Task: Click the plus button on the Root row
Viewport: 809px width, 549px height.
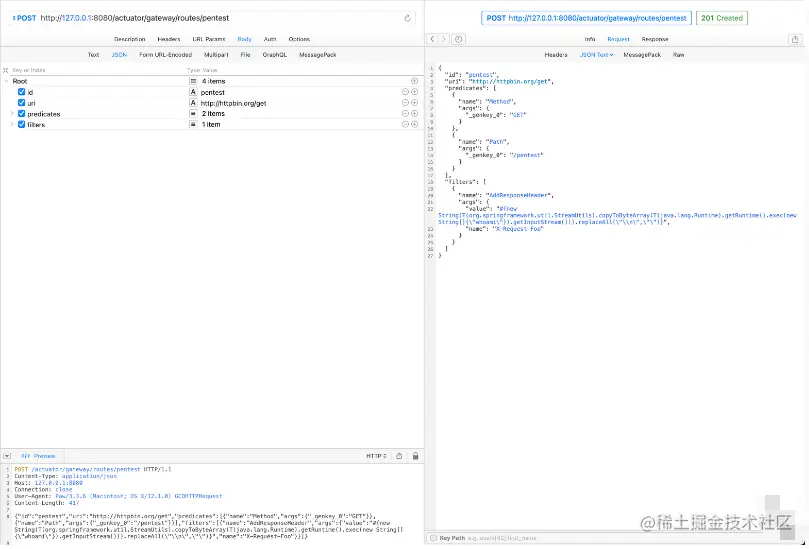Action: tap(414, 81)
